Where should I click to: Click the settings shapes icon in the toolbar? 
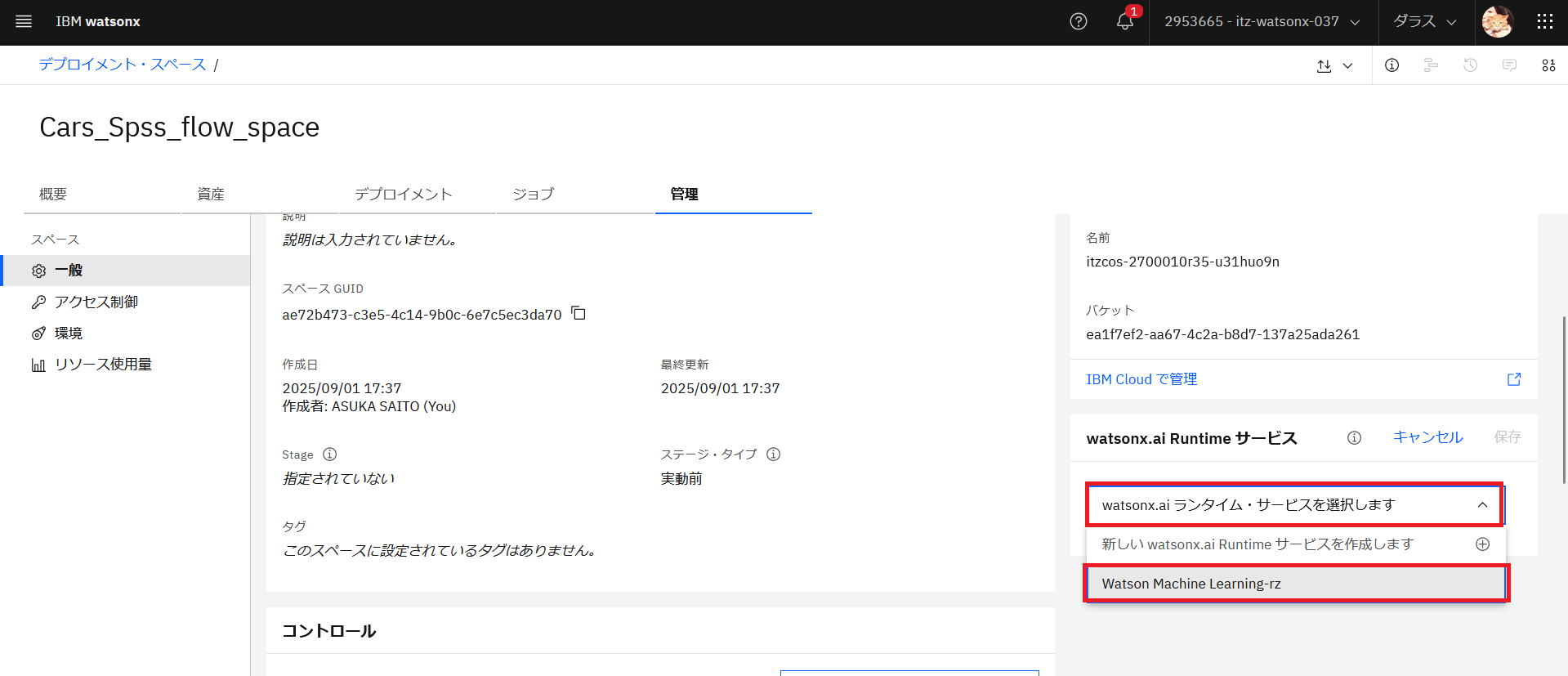pyautogui.click(x=1548, y=65)
